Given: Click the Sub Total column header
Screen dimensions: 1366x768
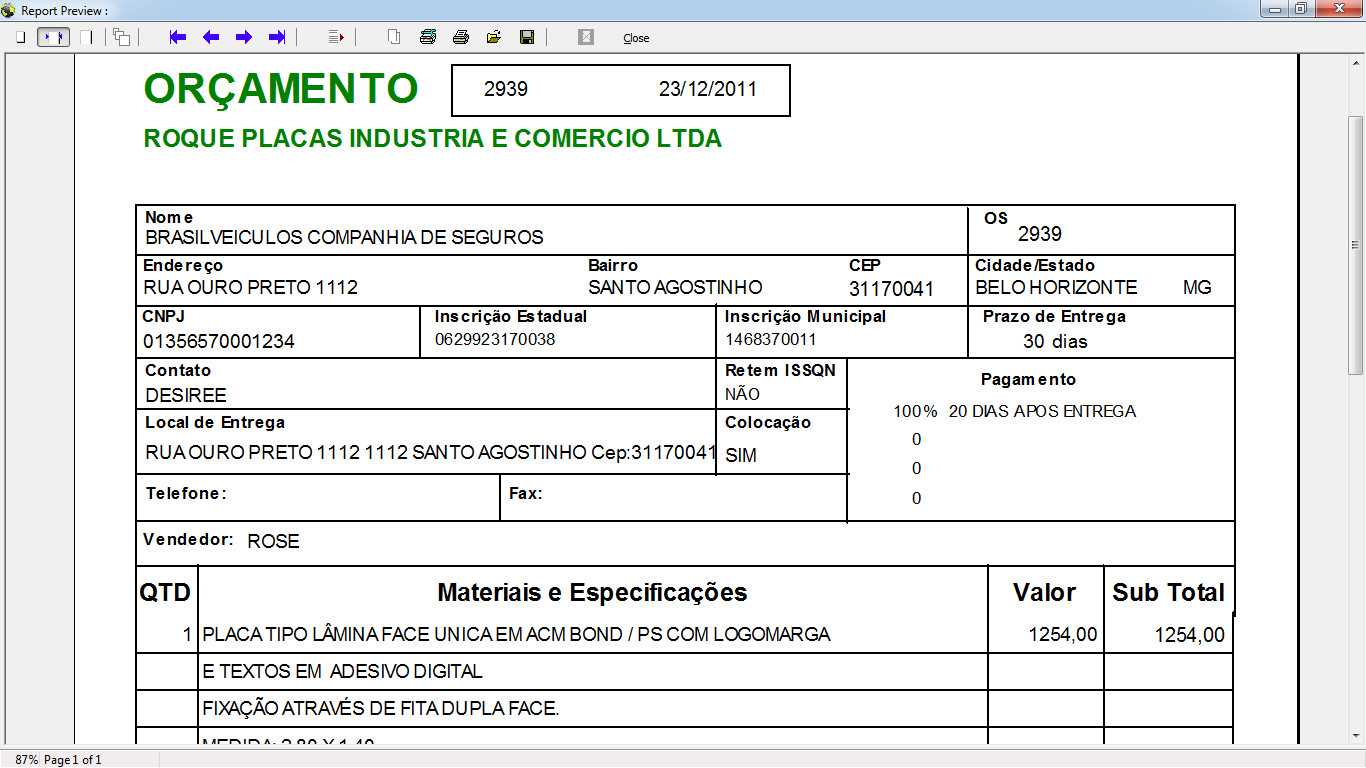Looking at the screenshot, I should point(1169,592).
